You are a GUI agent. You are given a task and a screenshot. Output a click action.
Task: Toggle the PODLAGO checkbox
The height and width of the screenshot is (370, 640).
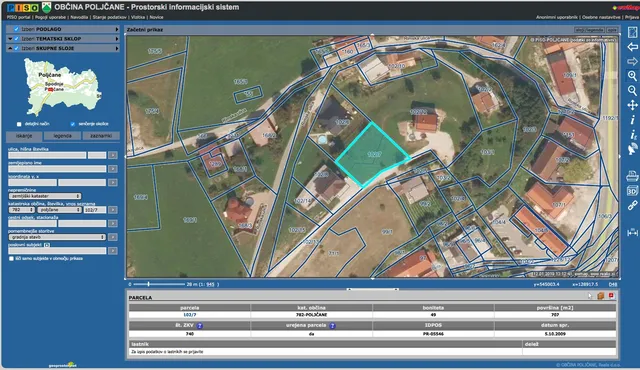(17, 29)
